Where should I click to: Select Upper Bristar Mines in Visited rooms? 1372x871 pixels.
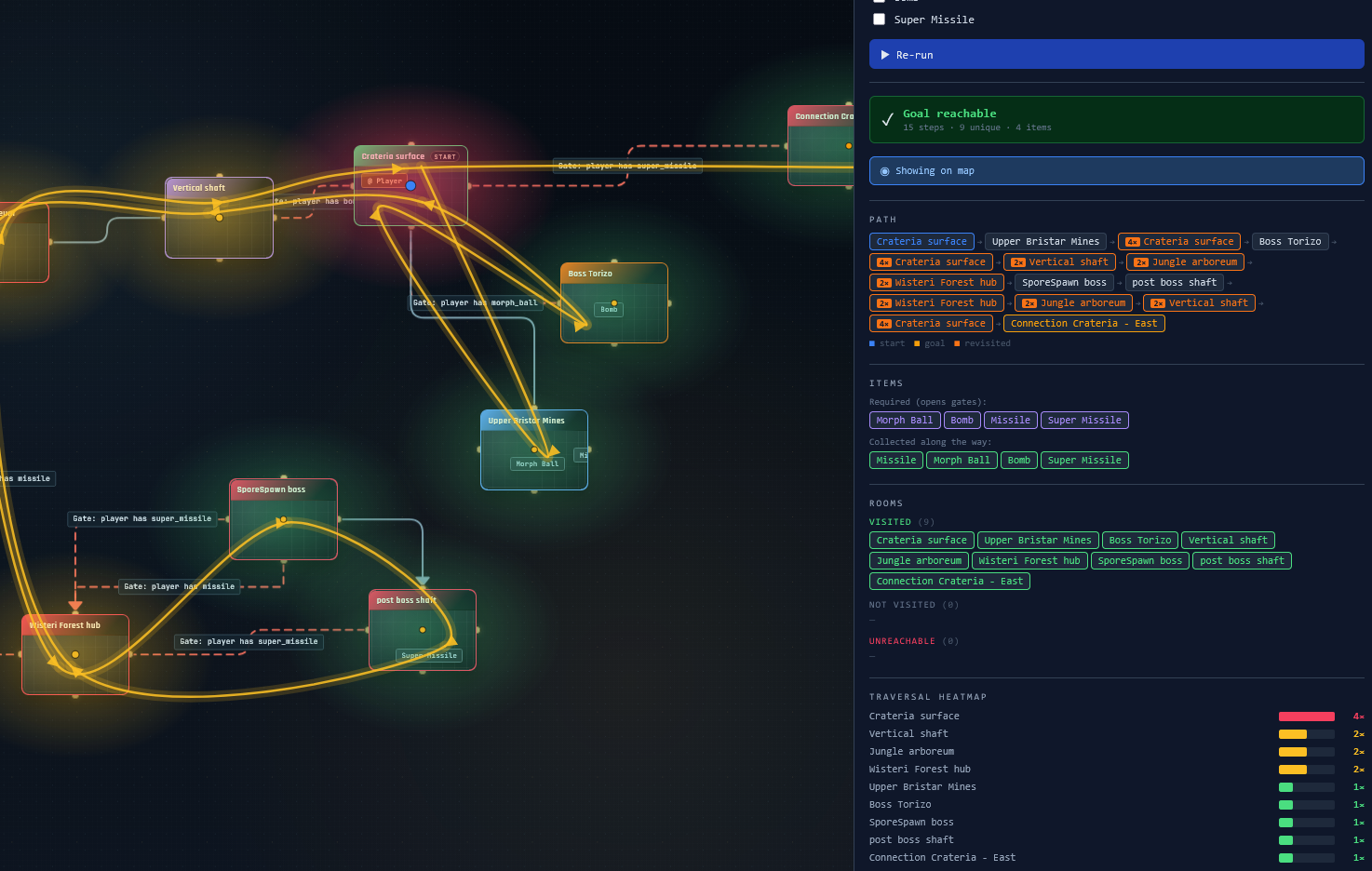coord(1038,540)
